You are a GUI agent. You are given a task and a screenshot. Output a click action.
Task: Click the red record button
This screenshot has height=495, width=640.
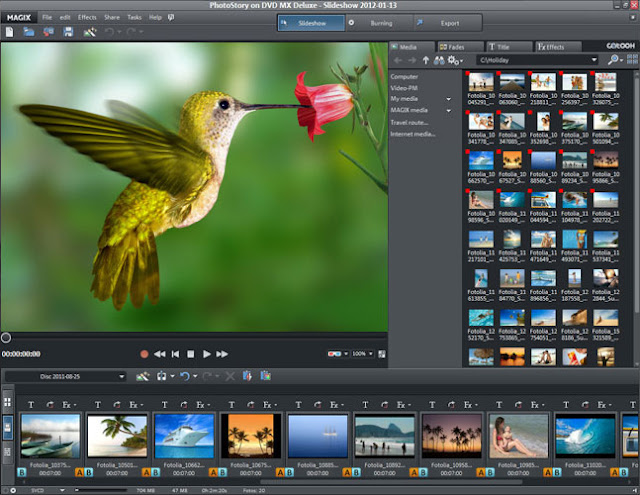(144, 354)
